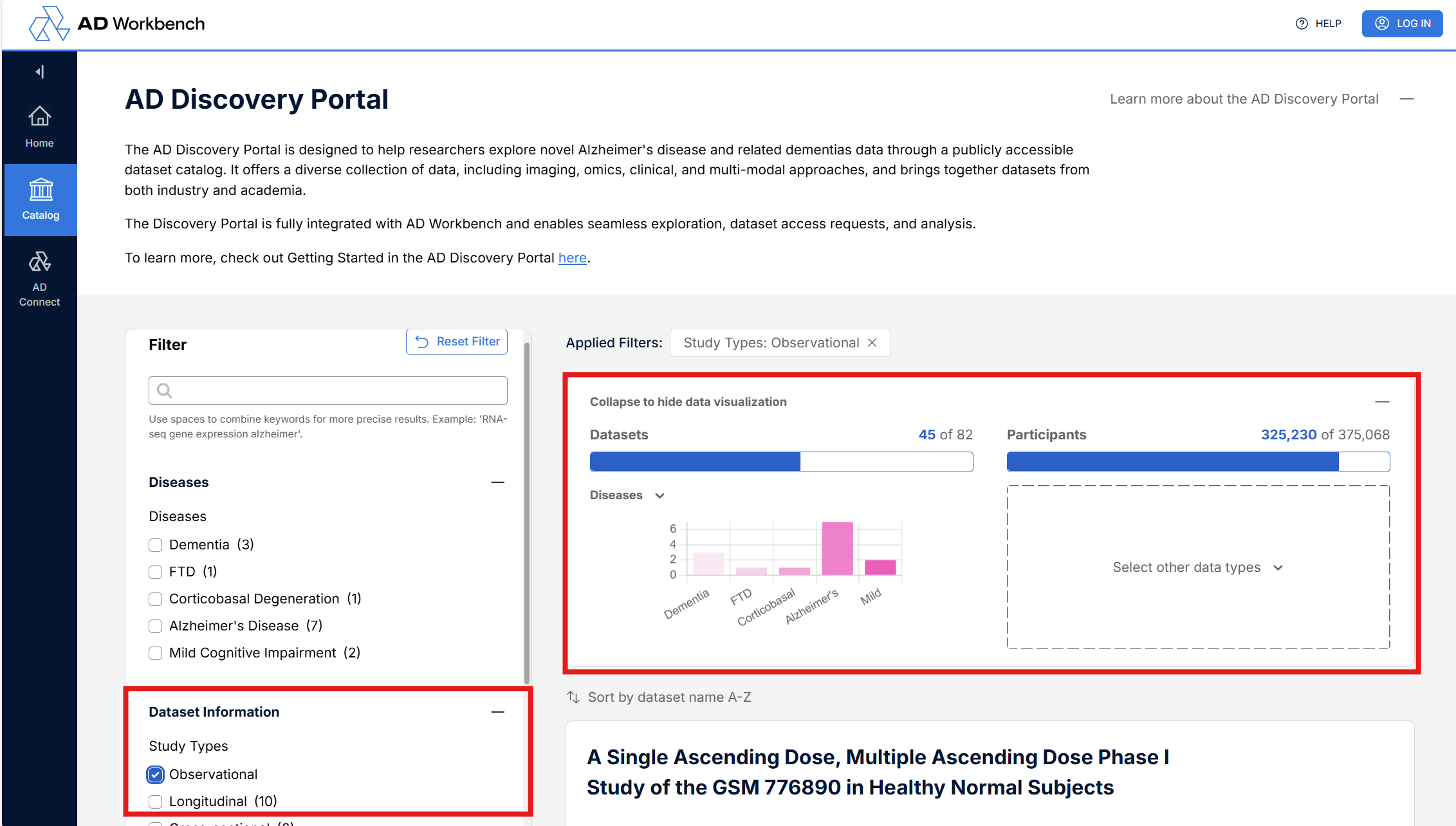Open the Catalog sidebar item
1456x826 pixels.
point(41,199)
